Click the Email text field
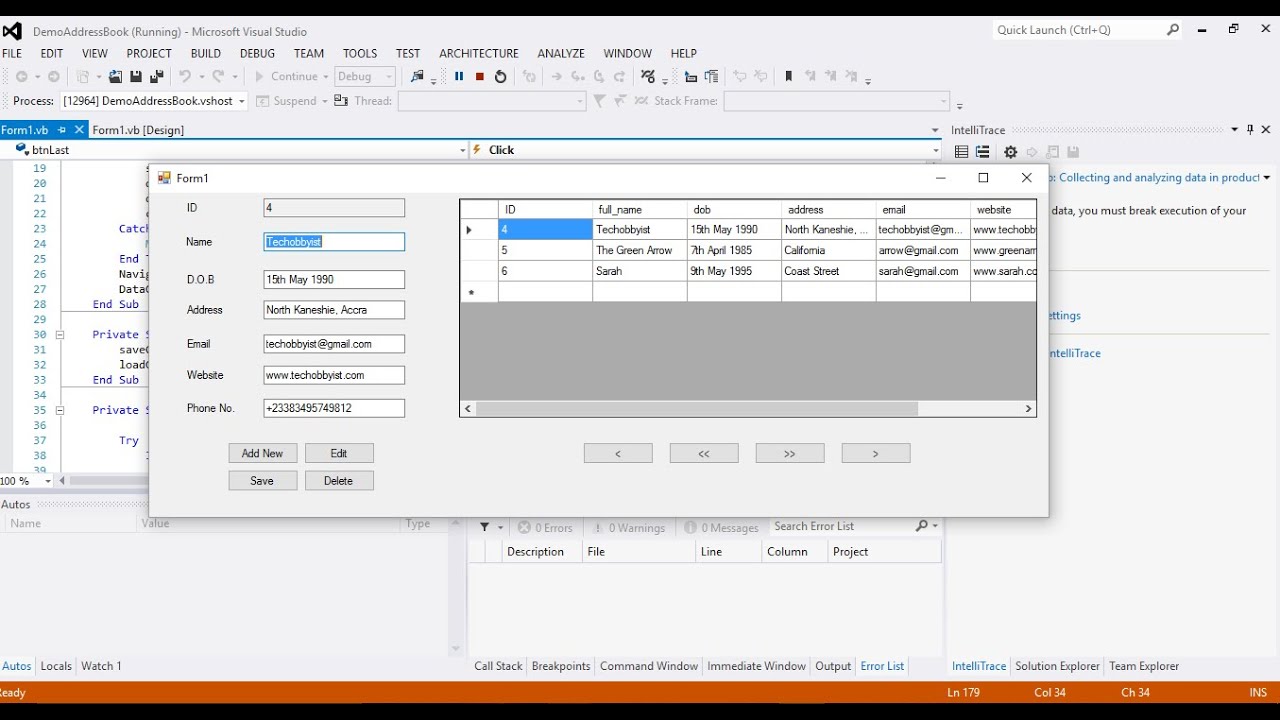Image resolution: width=1280 pixels, height=720 pixels. 334,344
